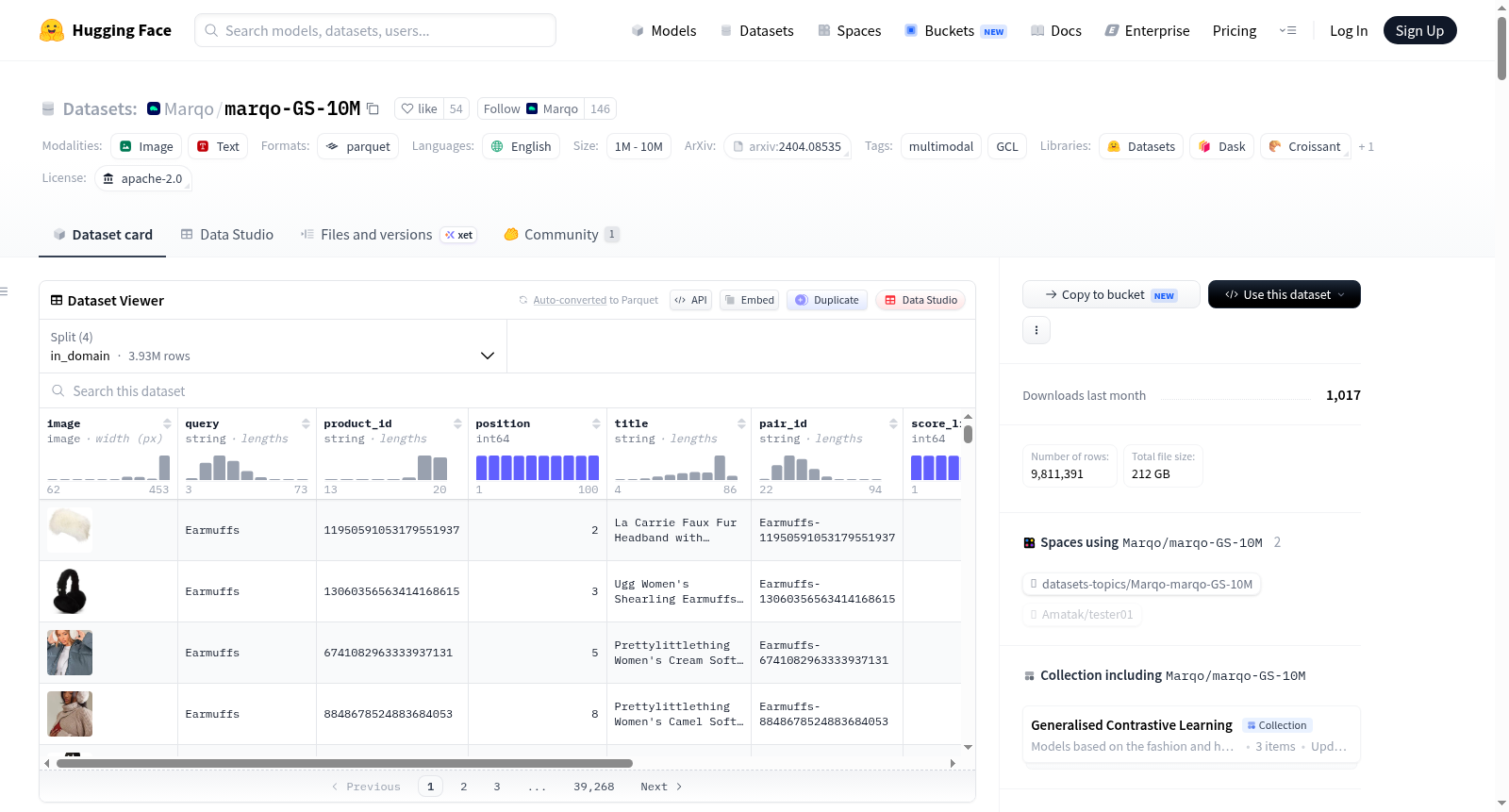The height and width of the screenshot is (812, 1509).
Task: Open the datasets-topics/Marqo-marqo-GS-10M space
Action: click(x=1141, y=585)
